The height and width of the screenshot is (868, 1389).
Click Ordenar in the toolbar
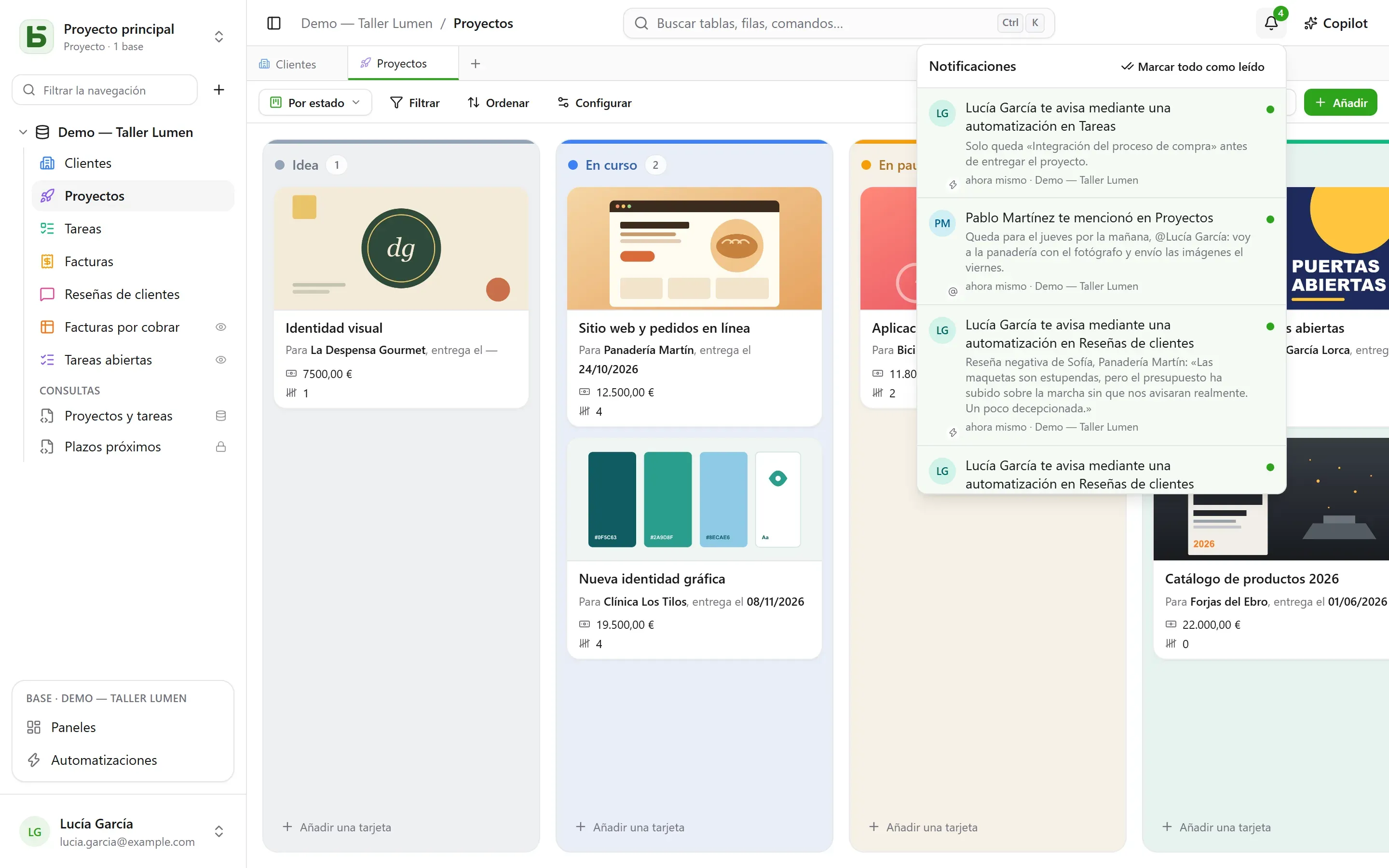point(498,102)
